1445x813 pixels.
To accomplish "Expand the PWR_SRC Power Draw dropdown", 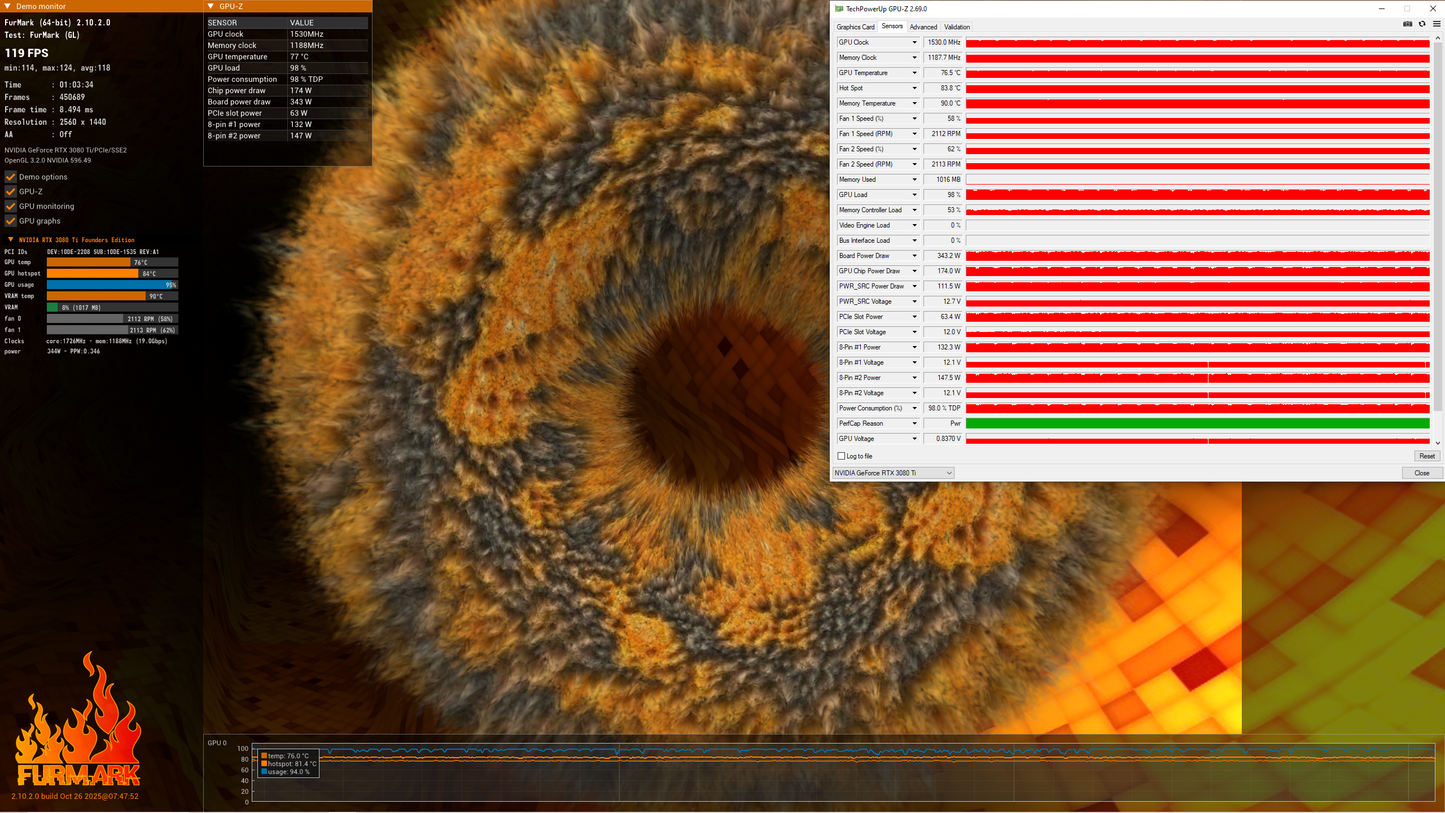I will click(x=914, y=286).
